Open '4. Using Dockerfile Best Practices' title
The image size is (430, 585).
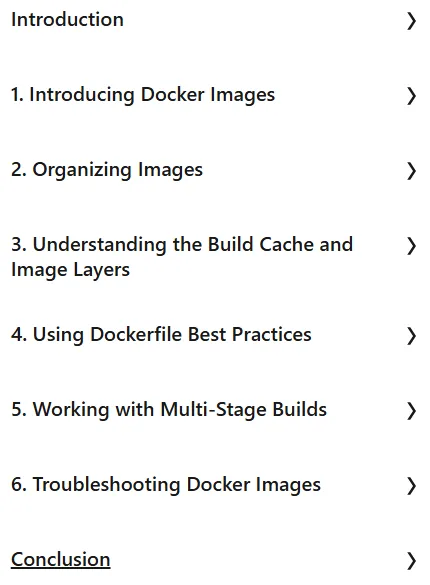pos(161,335)
